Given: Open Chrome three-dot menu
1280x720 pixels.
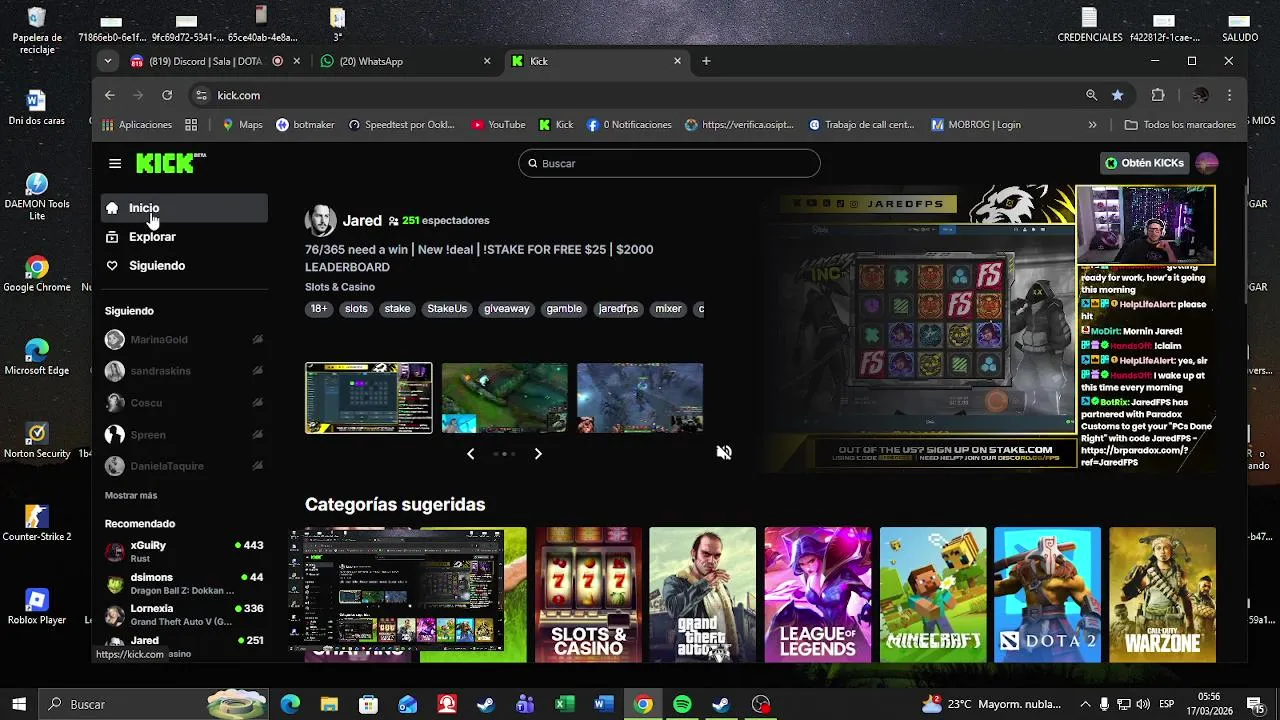Looking at the screenshot, I should click(x=1230, y=95).
